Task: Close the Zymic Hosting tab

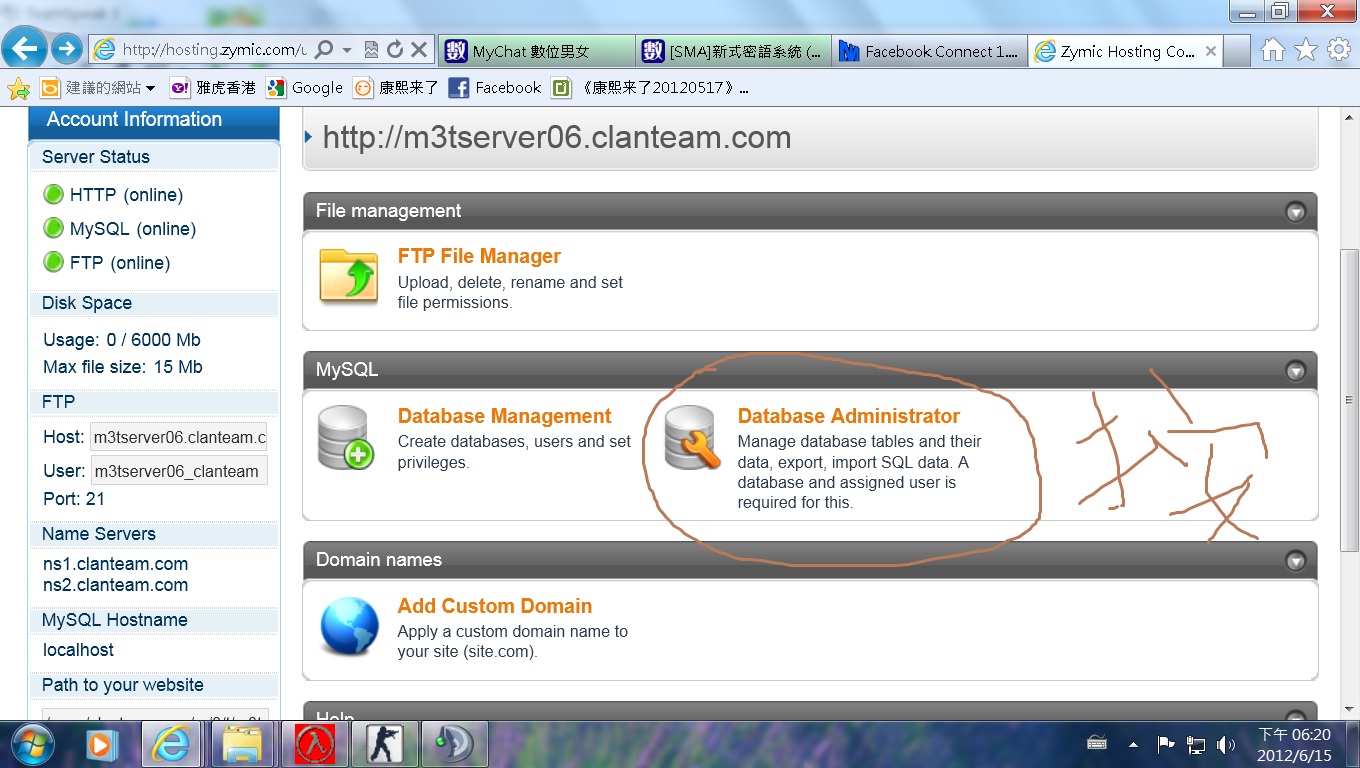Action: [x=1211, y=51]
